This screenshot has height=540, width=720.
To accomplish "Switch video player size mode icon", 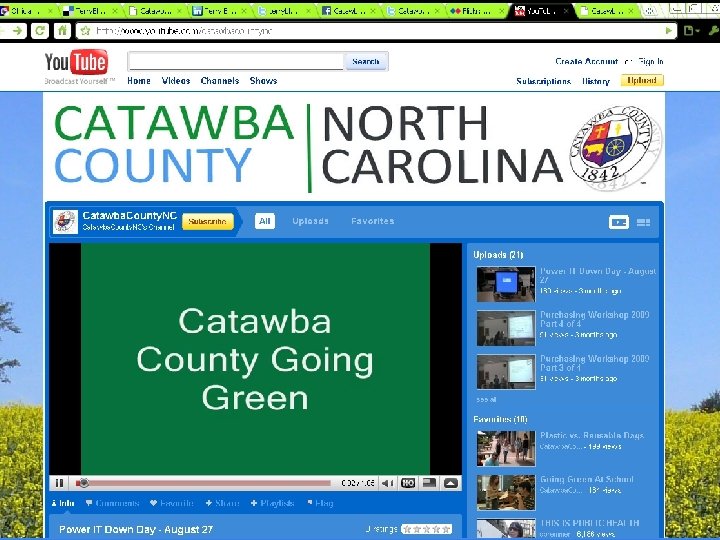I will (429, 483).
